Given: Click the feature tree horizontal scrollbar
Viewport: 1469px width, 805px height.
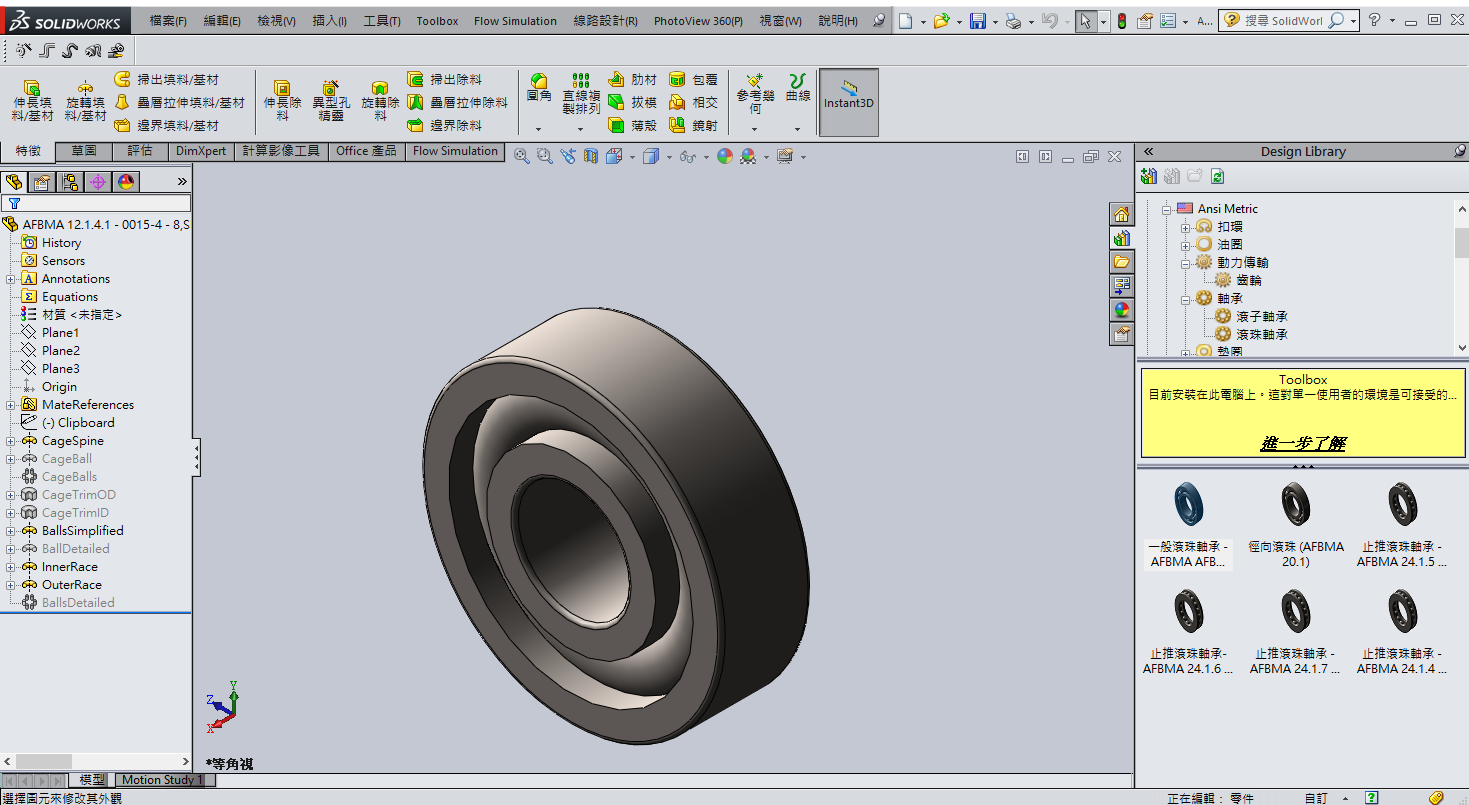Looking at the screenshot, I should coord(95,761).
